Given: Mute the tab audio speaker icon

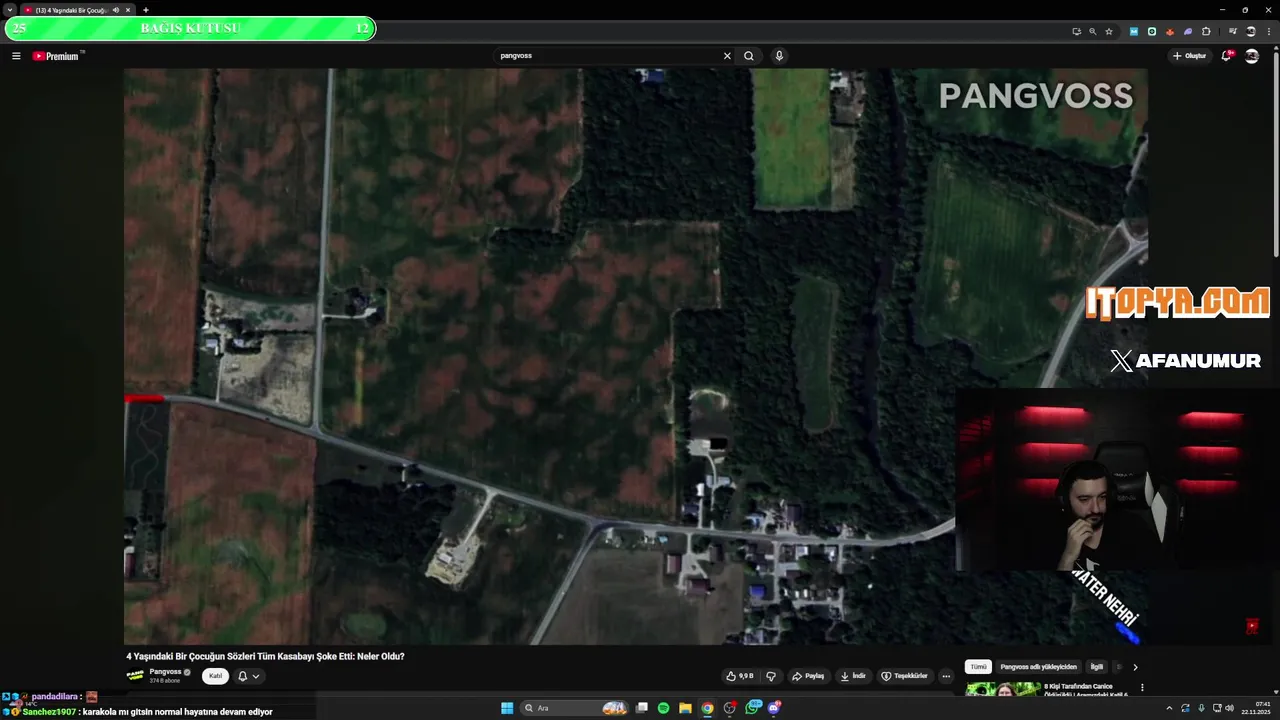Looking at the screenshot, I should tap(116, 10).
